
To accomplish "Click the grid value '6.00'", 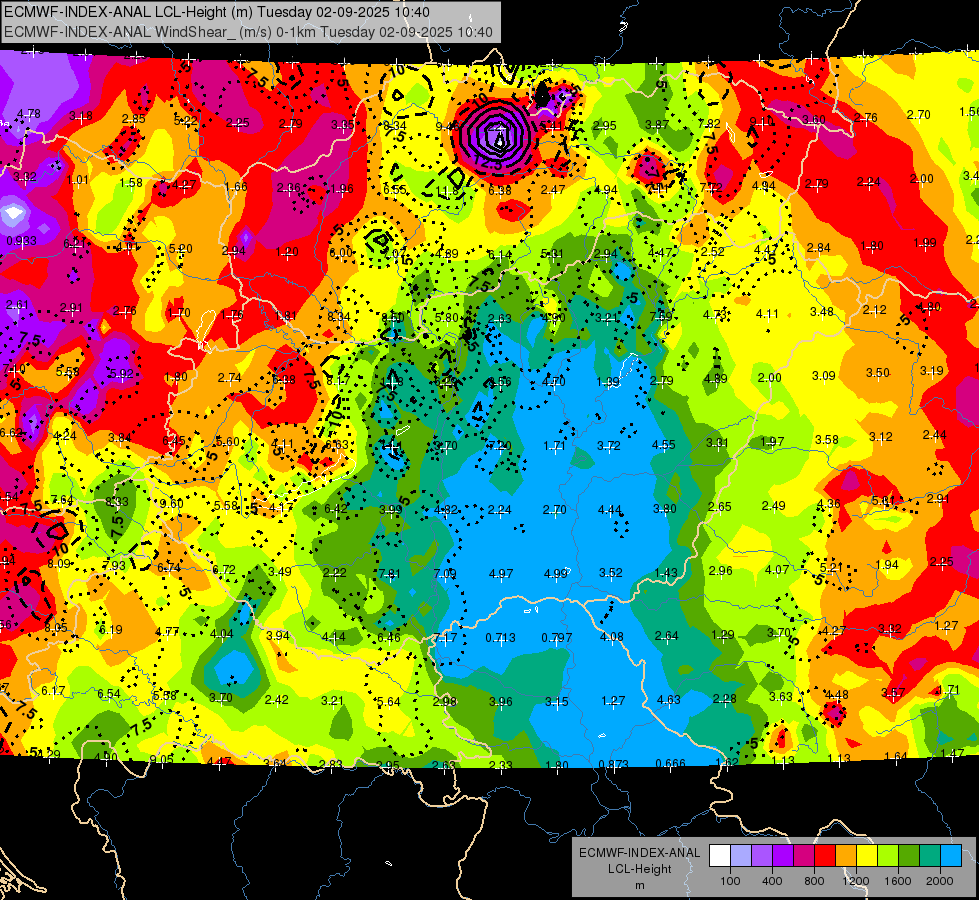I will (341, 253).
